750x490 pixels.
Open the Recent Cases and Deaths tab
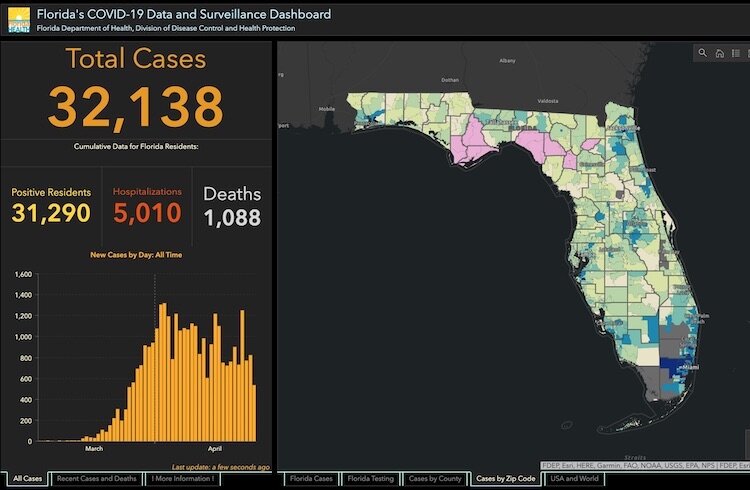coord(96,479)
